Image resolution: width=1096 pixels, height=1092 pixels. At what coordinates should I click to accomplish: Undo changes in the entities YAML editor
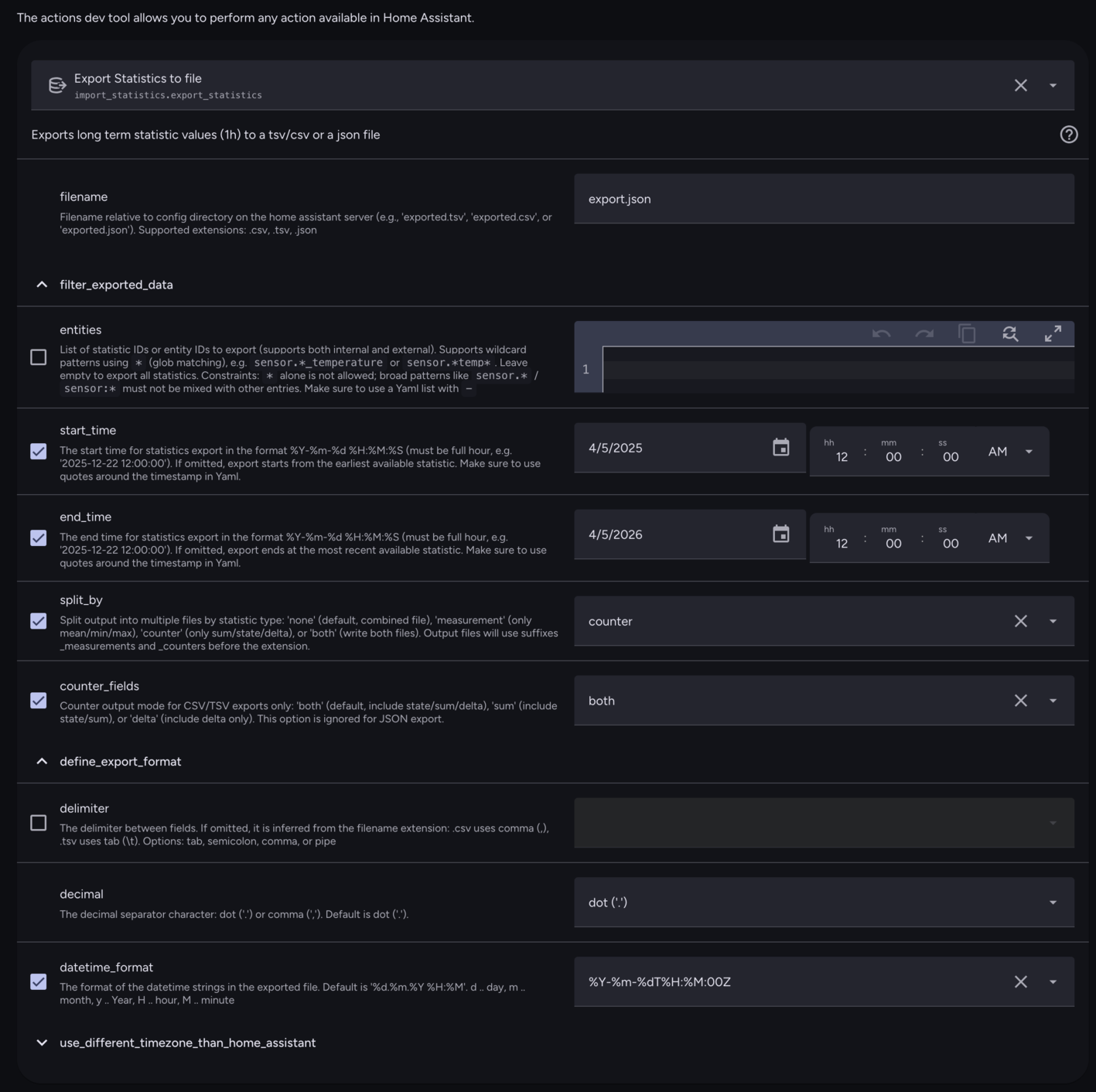click(x=880, y=334)
